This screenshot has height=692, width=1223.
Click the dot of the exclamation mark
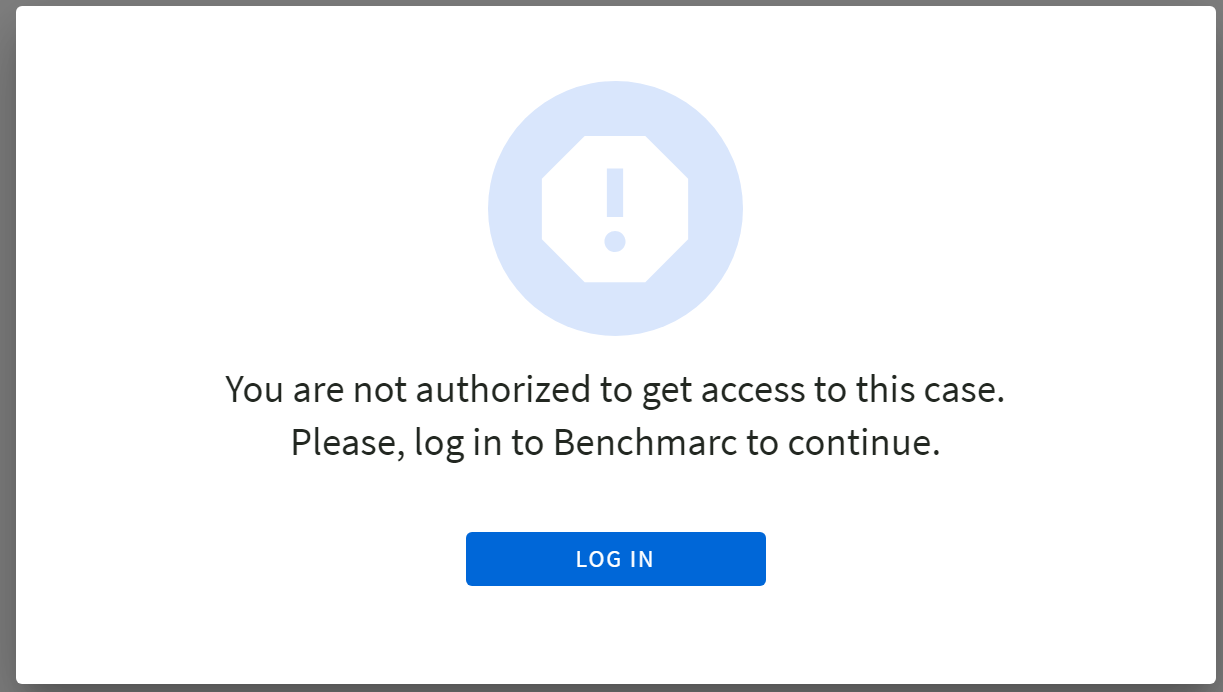coord(615,241)
